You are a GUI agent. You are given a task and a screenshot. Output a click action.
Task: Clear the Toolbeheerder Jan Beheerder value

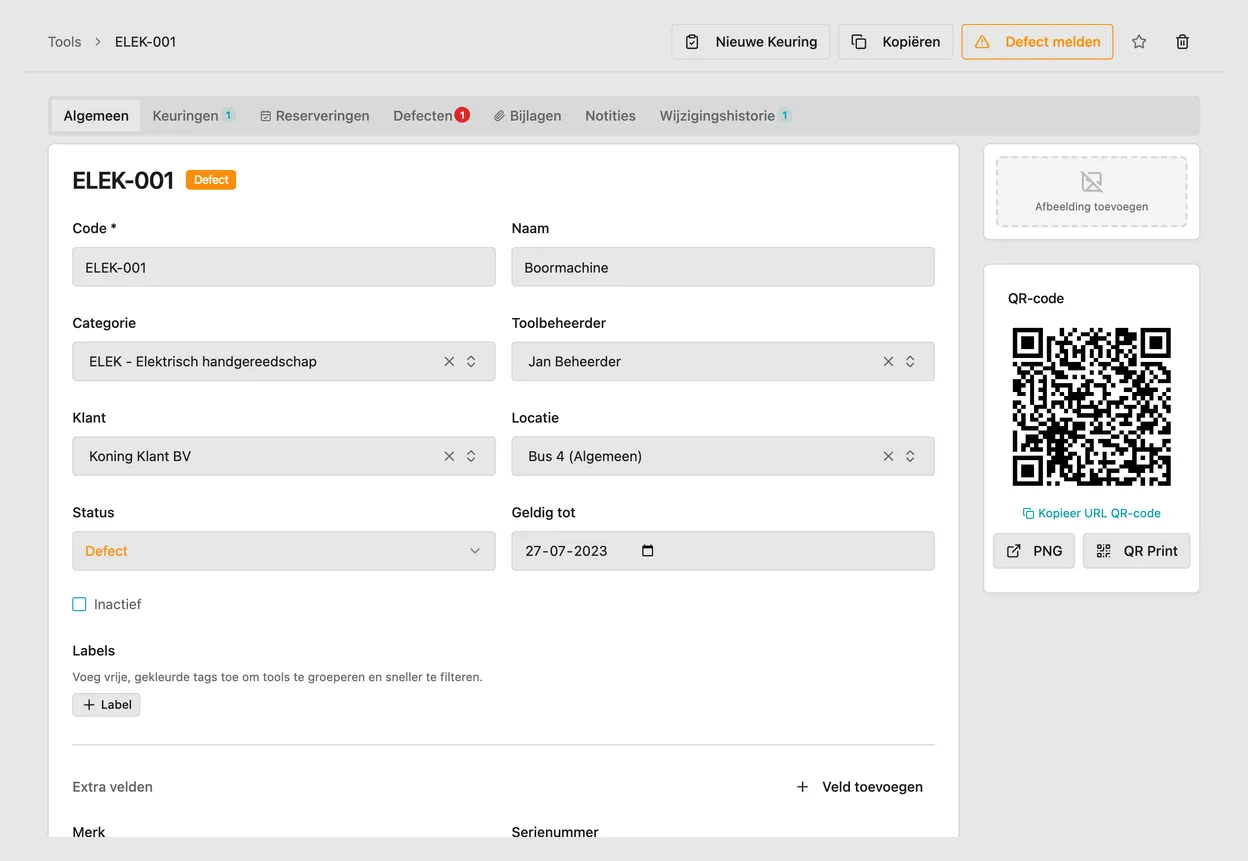coord(888,362)
